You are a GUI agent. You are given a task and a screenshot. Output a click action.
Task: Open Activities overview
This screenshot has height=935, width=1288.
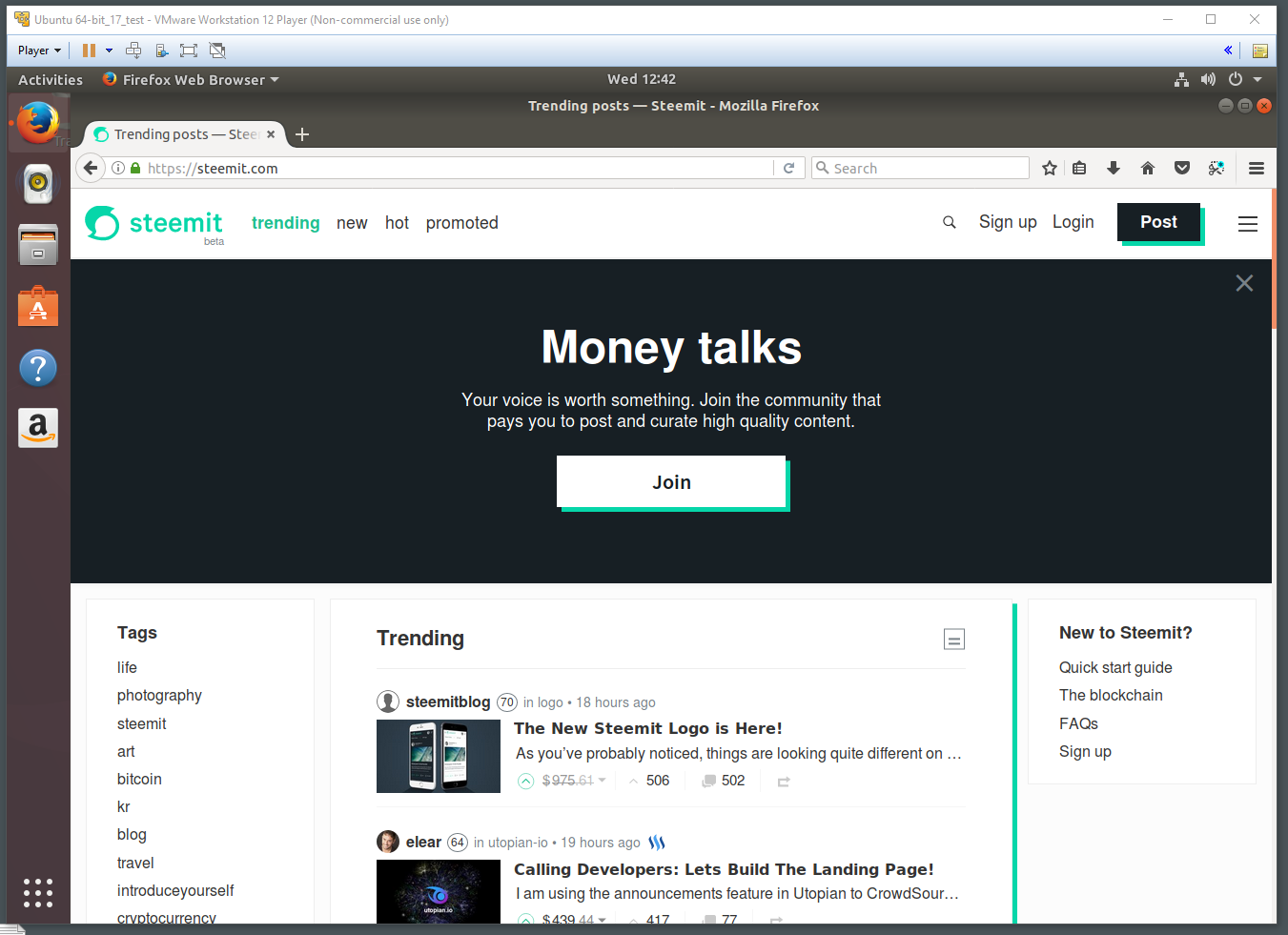pyautogui.click(x=51, y=79)
